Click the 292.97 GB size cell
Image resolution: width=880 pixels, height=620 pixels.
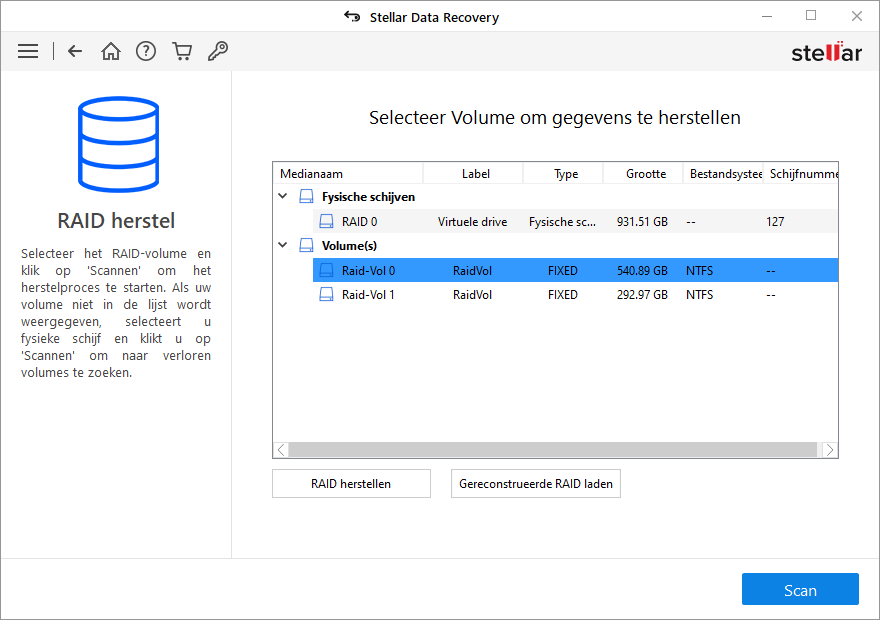tap(642, 295)
